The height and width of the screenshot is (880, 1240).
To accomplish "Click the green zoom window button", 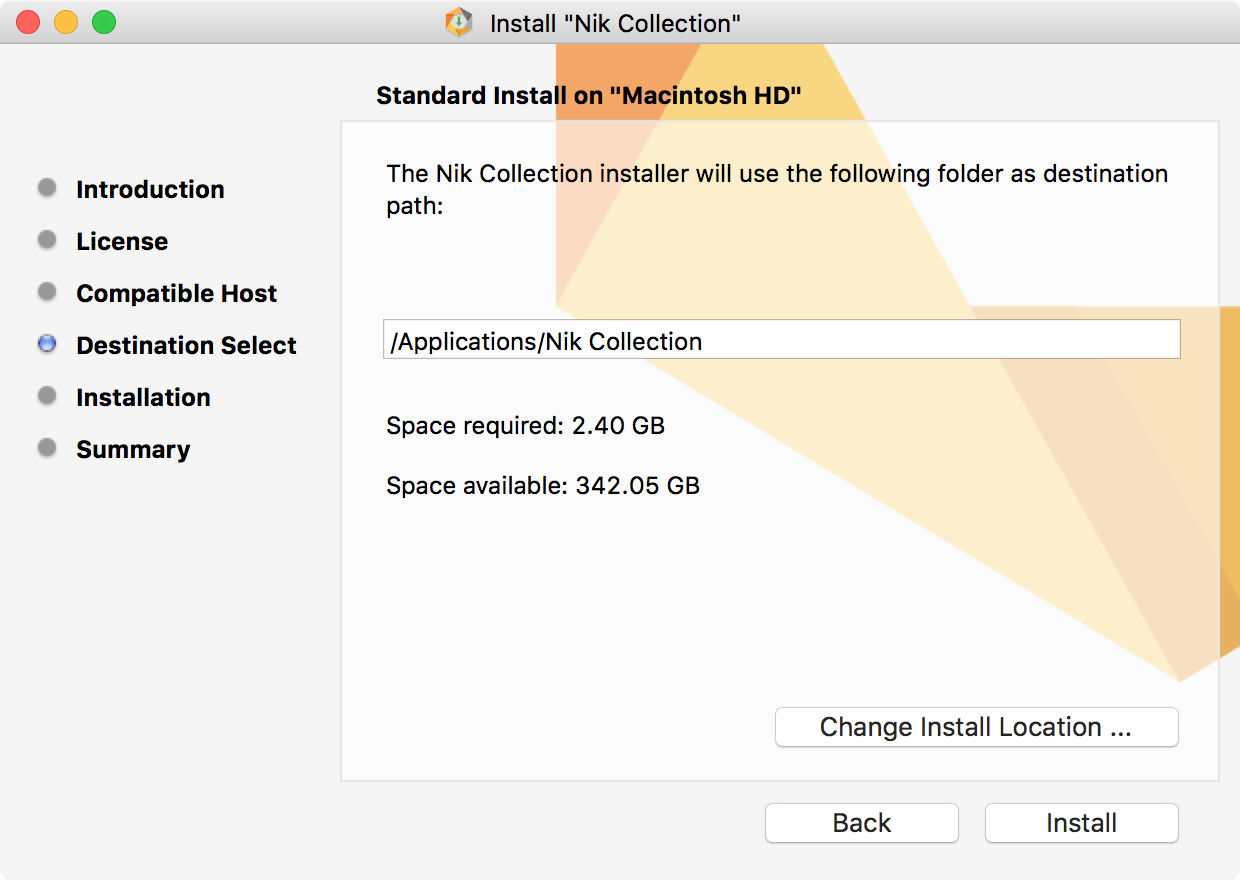I will (104, 22).
